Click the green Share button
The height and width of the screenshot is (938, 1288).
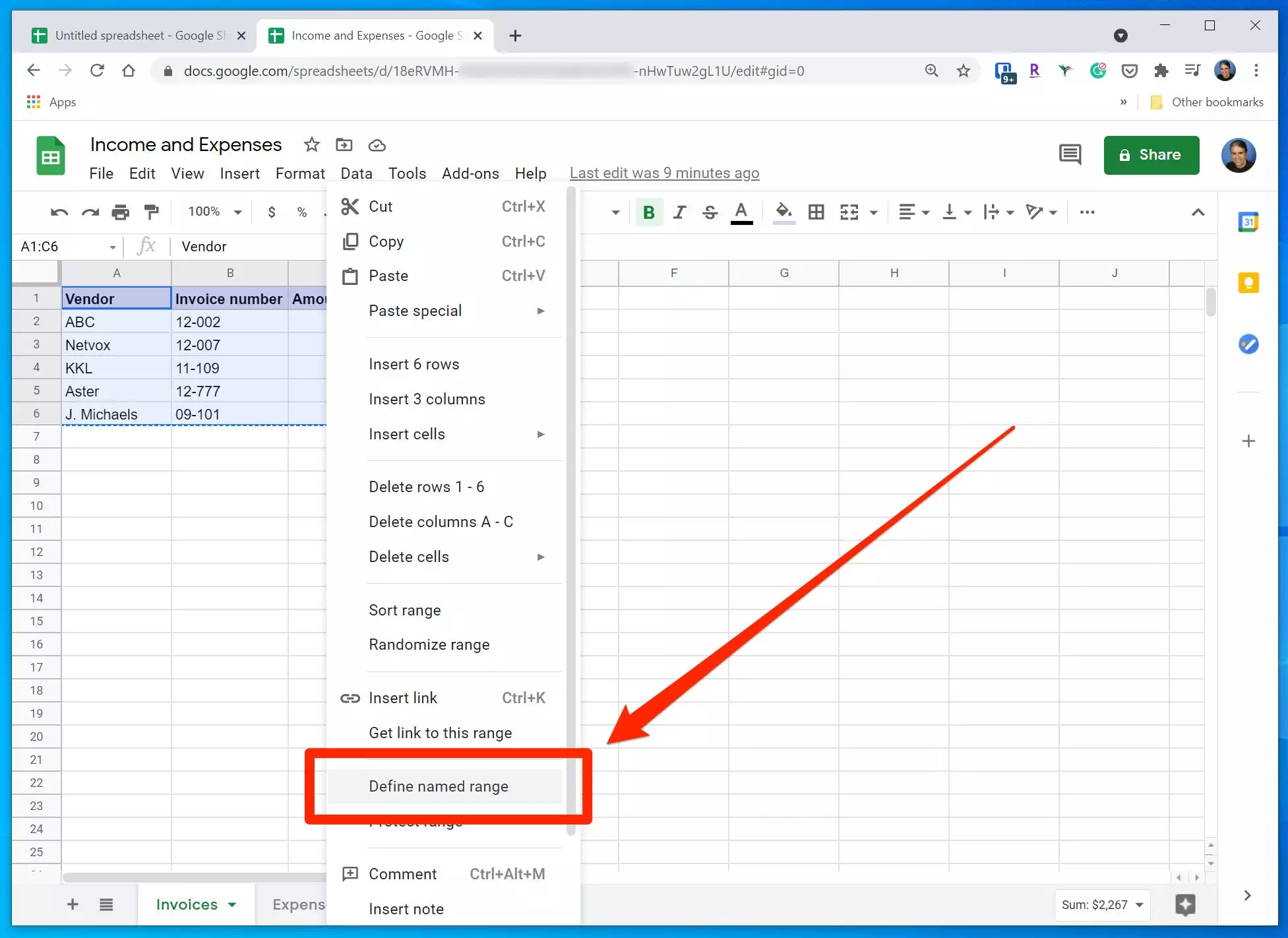click(x=1151, y=155)
